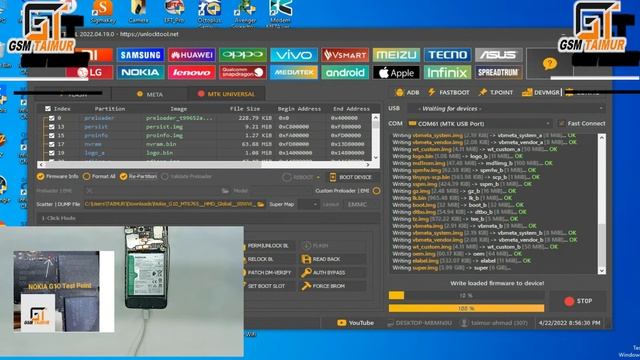This screenshot has height=360, width=640.
Task: Select the Lenovo brand icon
Action: pyautogui.click(x=191, y=73)
